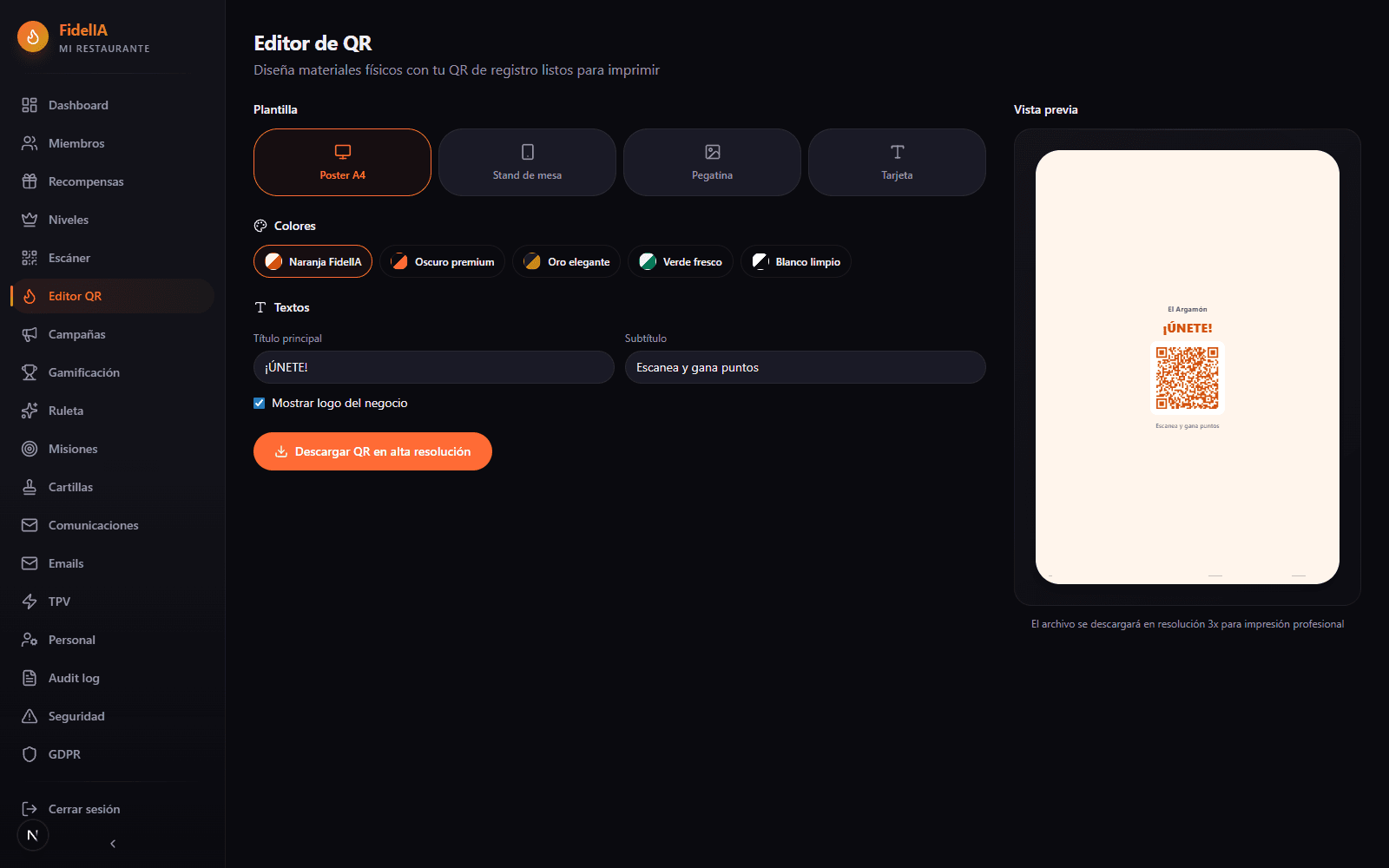Choose the Stand de mesa template

pos(527,162)
